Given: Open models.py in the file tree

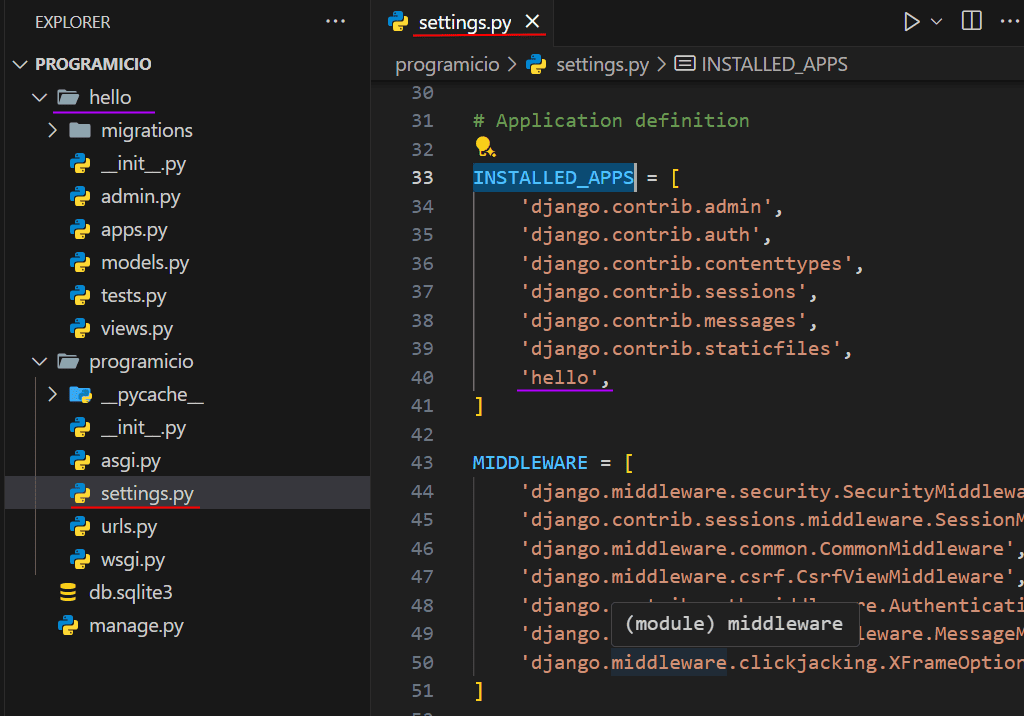Looking at the screenshot, I should 145,262.
